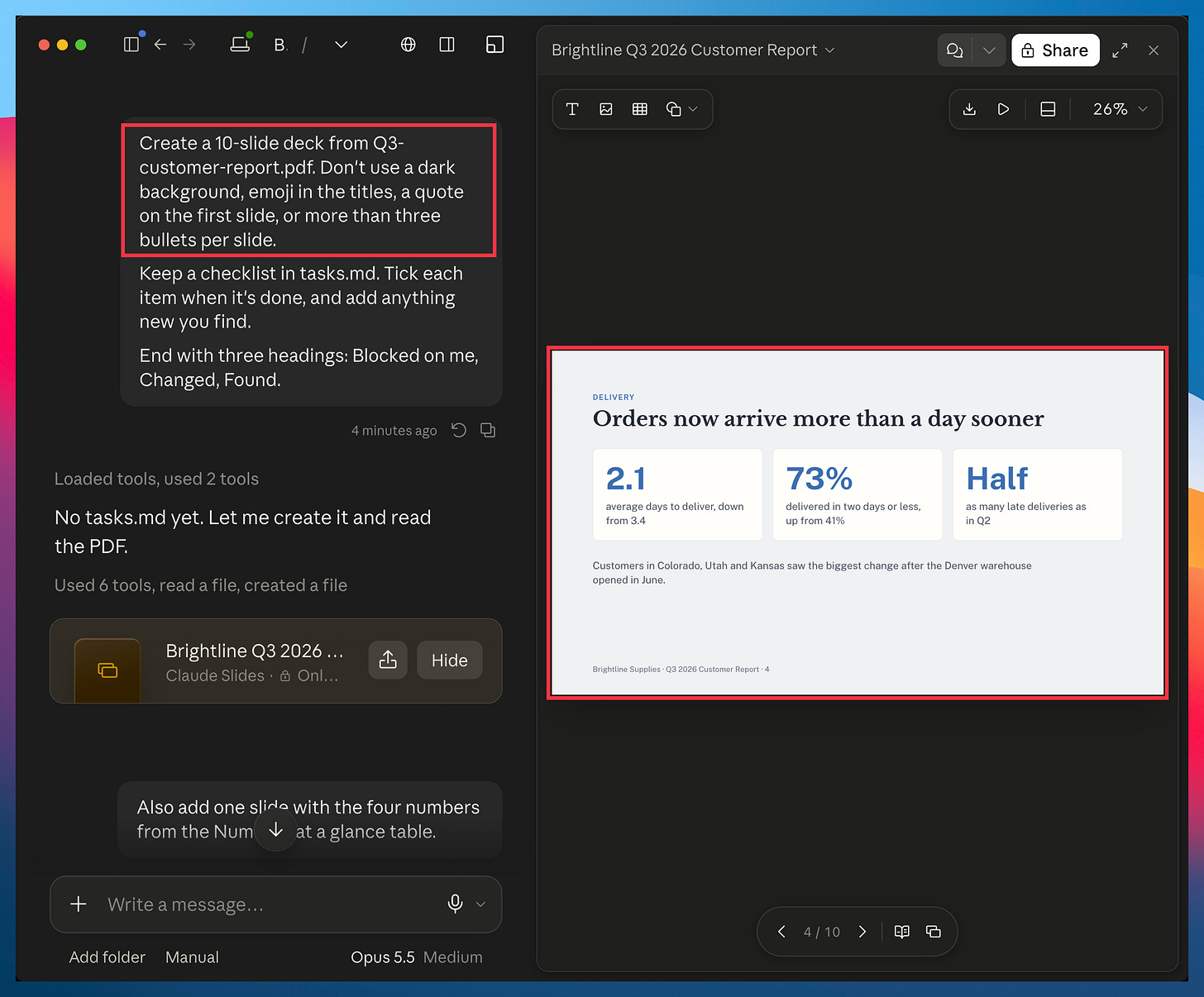The height and width of the screenshot is (997, 1204).
Task: Click the slide paragraph about the Denver warehouse
Action: 812,573
